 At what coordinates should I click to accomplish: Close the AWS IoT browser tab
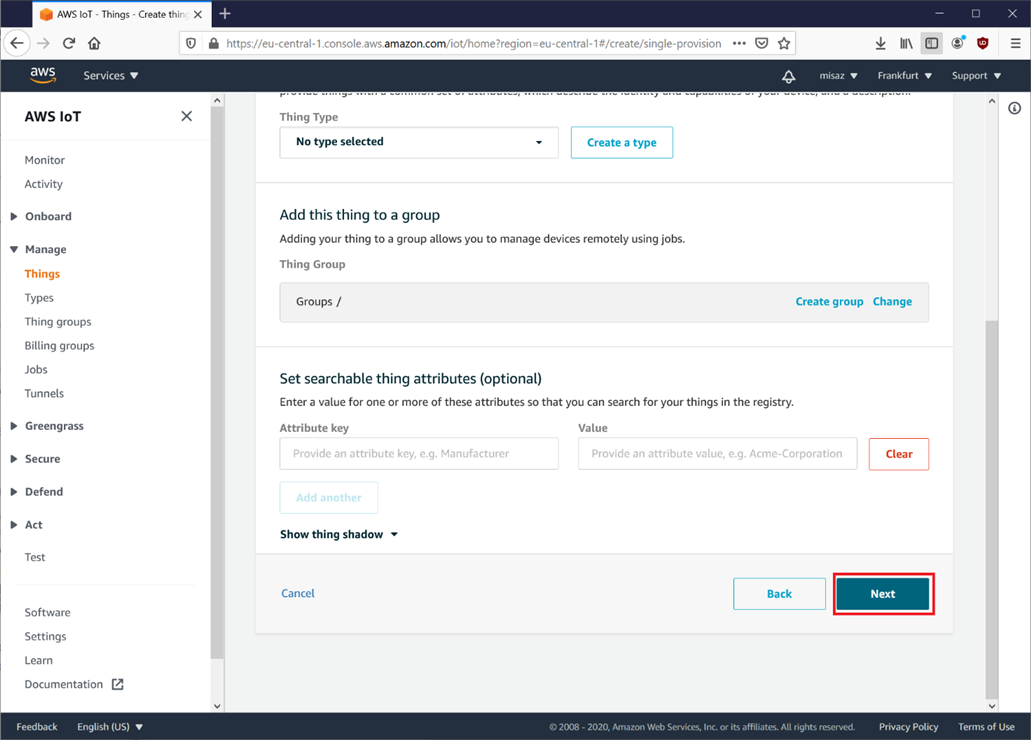click(198, 14)
